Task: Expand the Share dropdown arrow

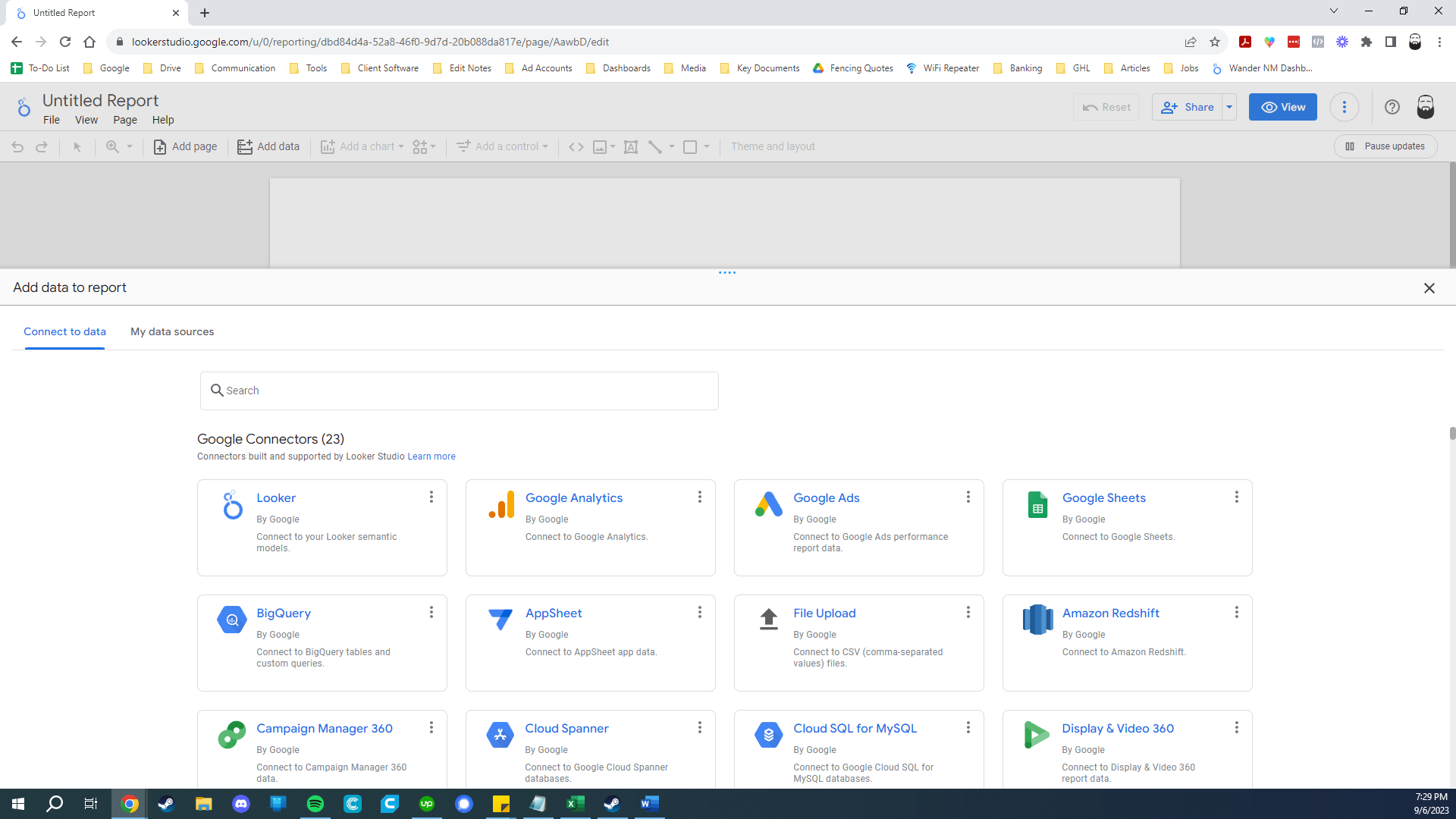Action: pyautogui.click(x=1229, y=107)
